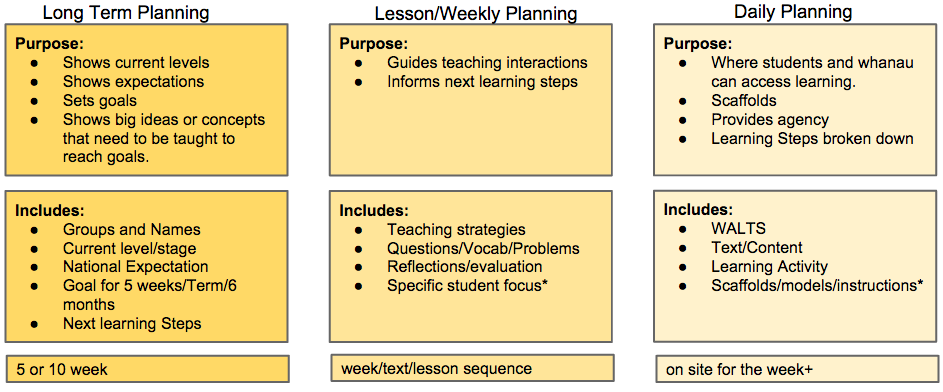
Task: Click 'Next learning Steps' bullet
Action: (x=132, y=323)
